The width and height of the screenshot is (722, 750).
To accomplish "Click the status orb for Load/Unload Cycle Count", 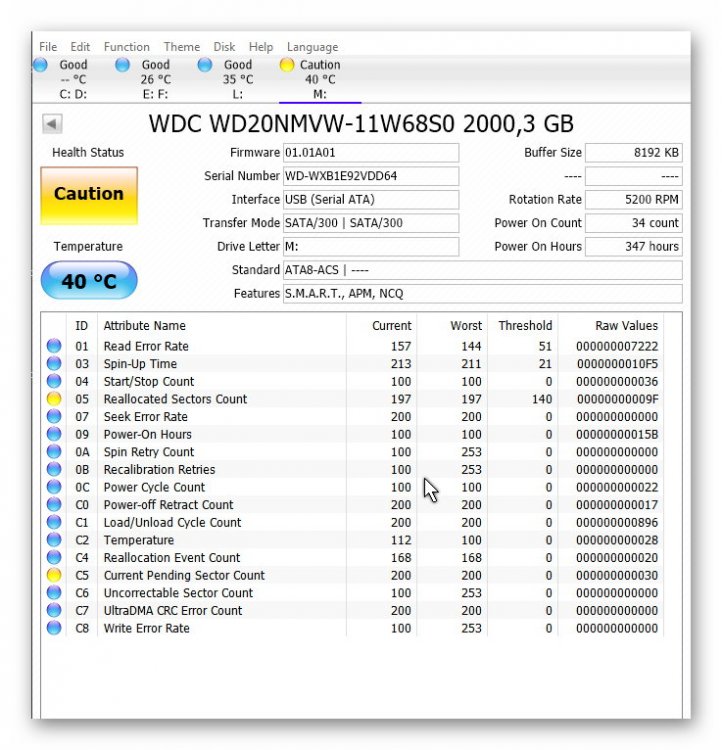I will [54, 522].
